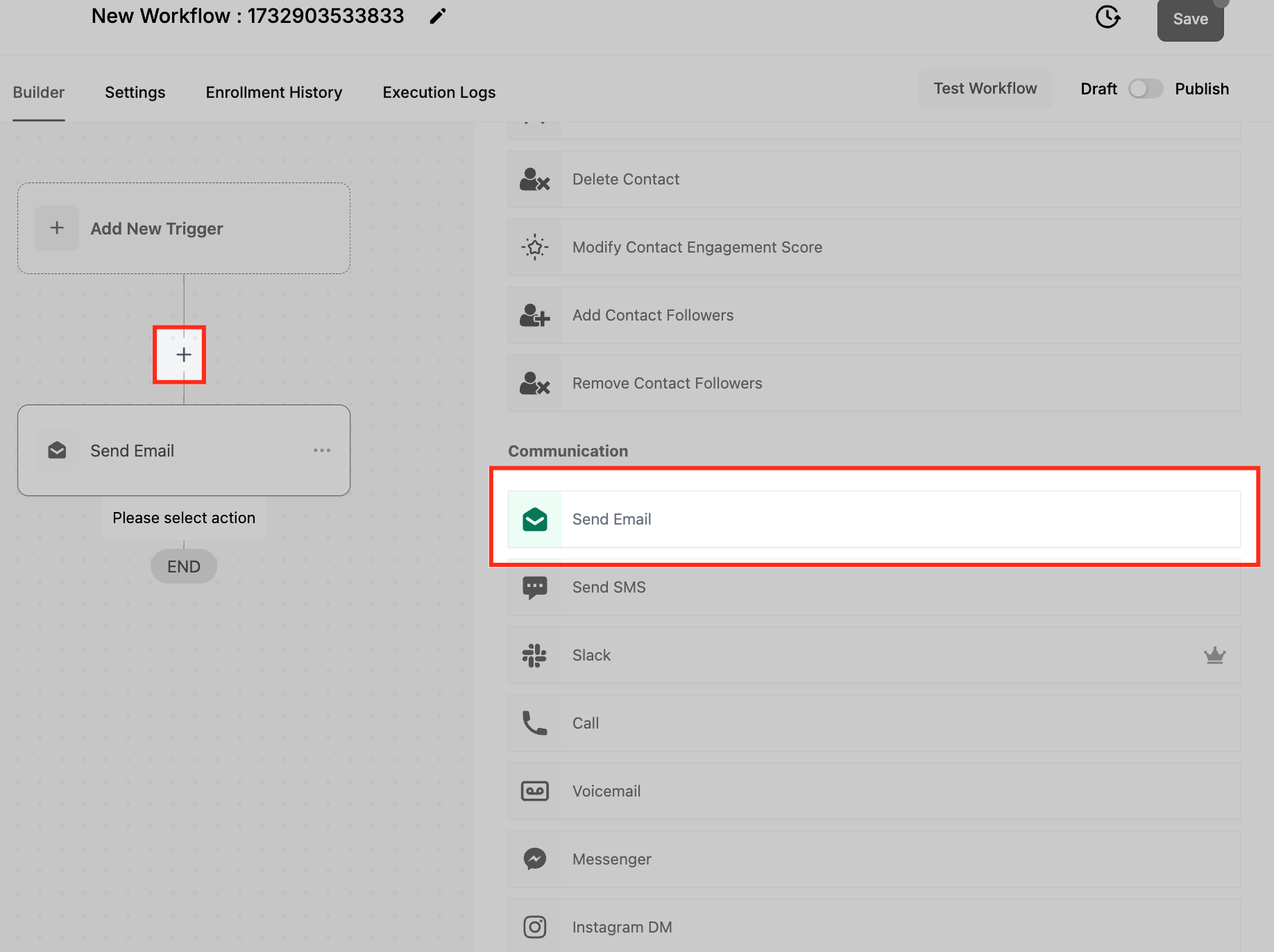Open the Send Email node options menu

321,450
